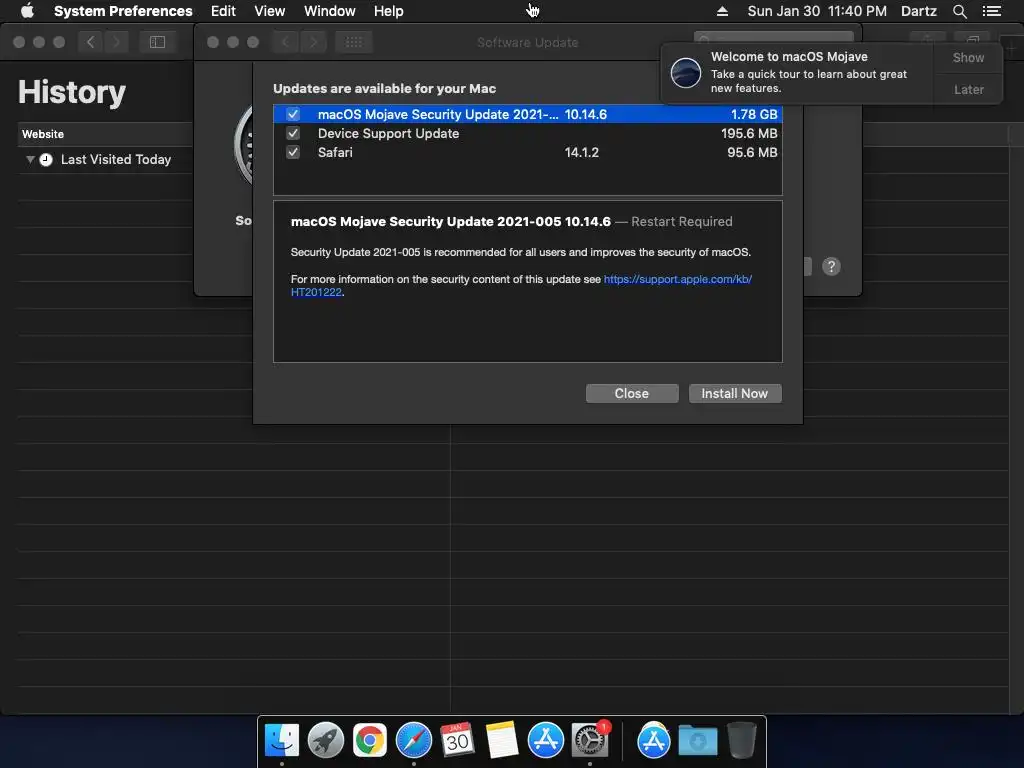Click the eject icon in menu bar

(722, 11)
